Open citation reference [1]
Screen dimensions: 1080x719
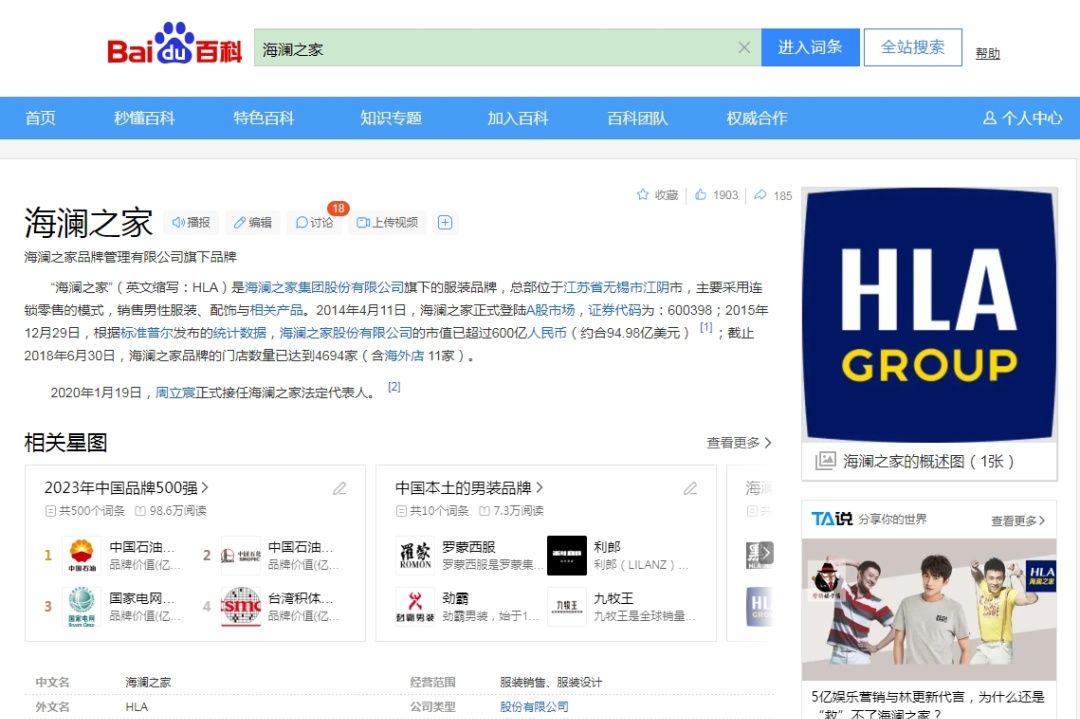point(706,328)
